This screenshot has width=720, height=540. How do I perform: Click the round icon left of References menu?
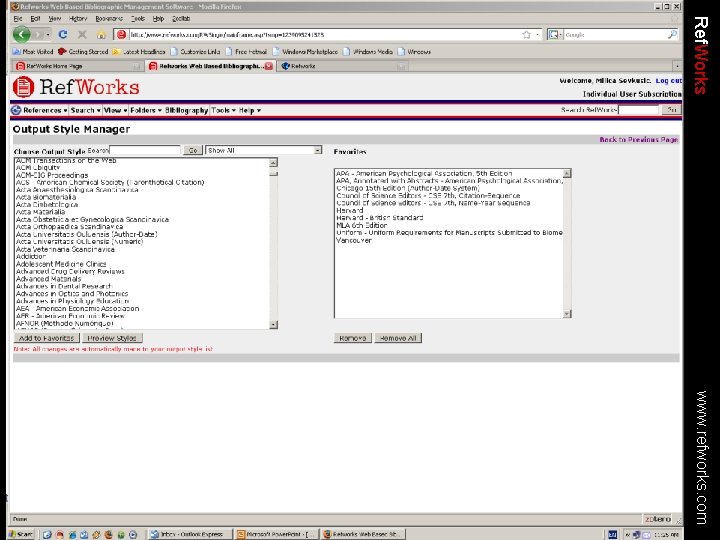(16, 110)
